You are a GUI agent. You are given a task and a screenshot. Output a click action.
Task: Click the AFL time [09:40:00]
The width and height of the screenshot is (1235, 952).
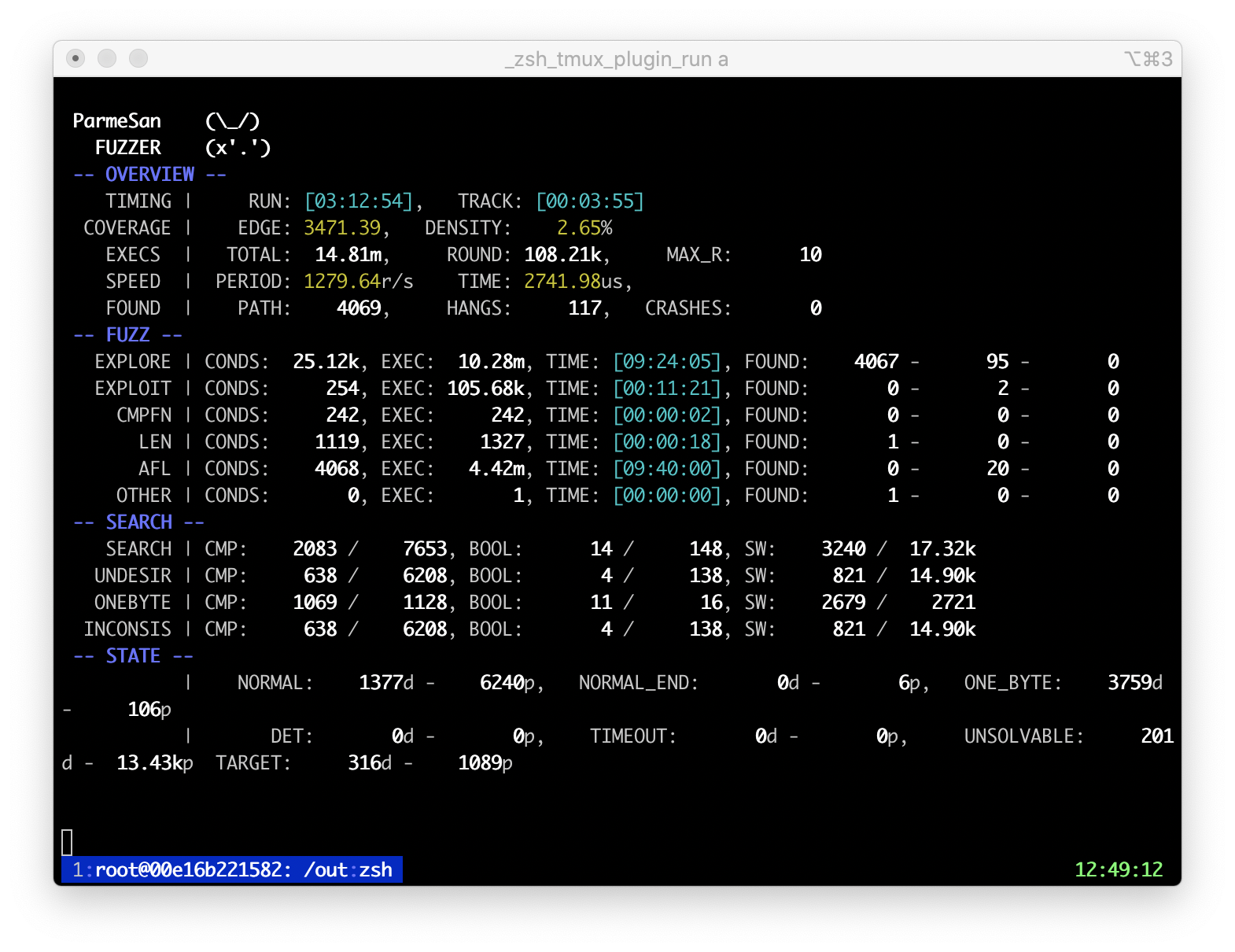point(667,469)
